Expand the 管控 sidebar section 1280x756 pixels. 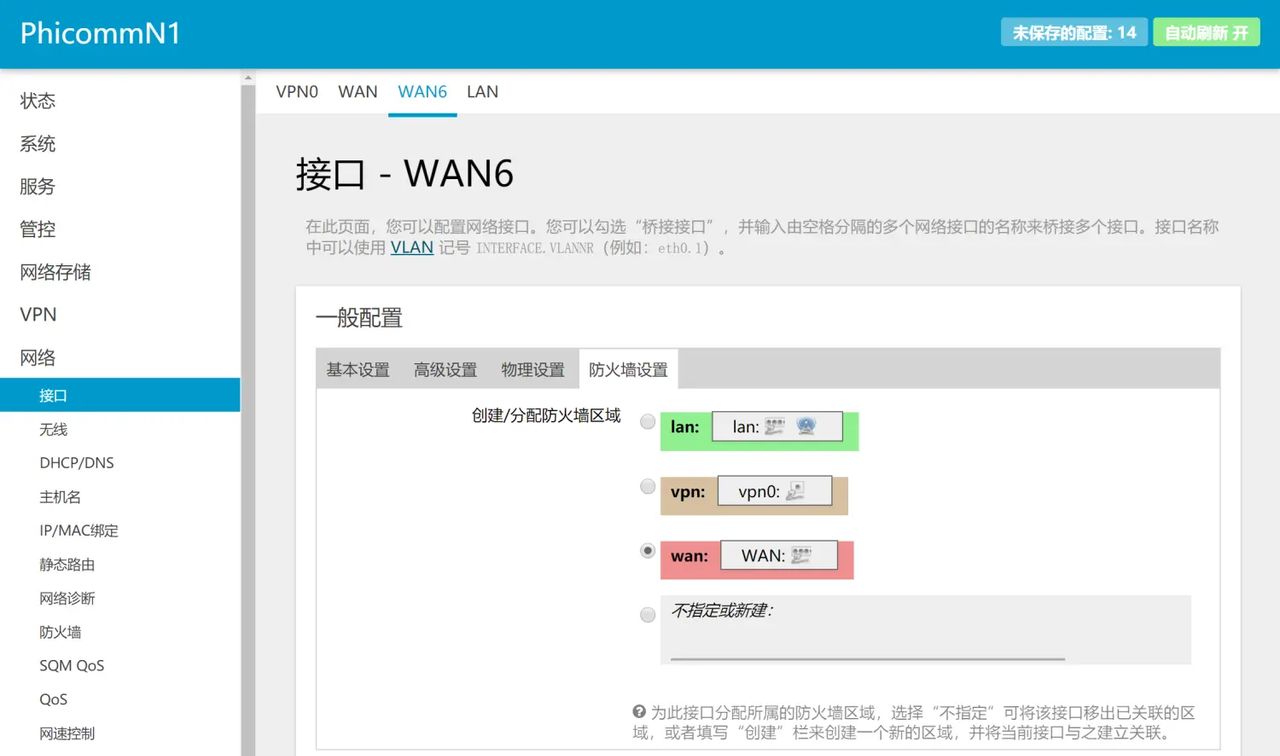37,229
